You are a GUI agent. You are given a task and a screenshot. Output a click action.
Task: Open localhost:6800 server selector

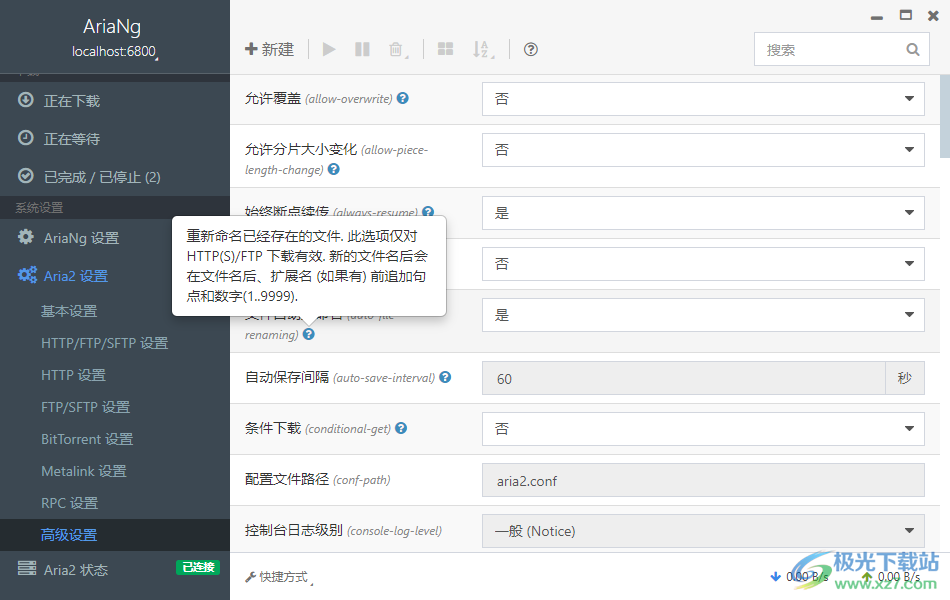coord(115,52)
